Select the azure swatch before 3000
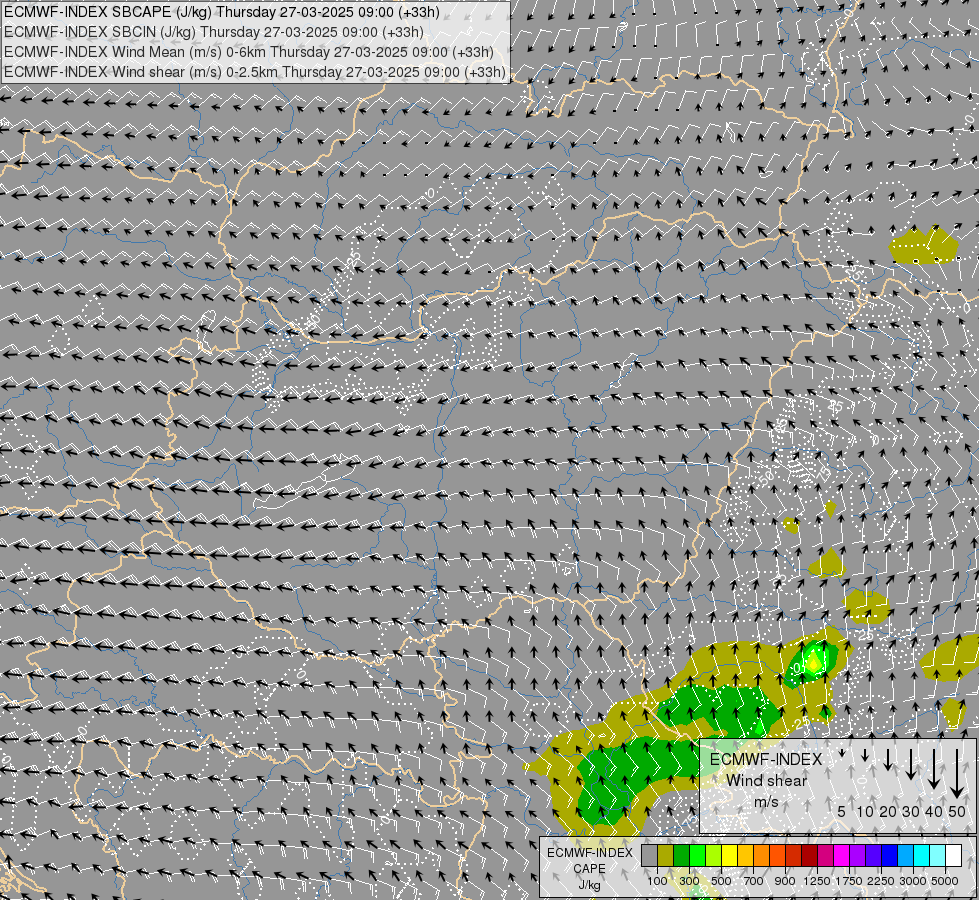Image resolution: width=979 pixels, height=900 pixels. [x=907, y=856]
